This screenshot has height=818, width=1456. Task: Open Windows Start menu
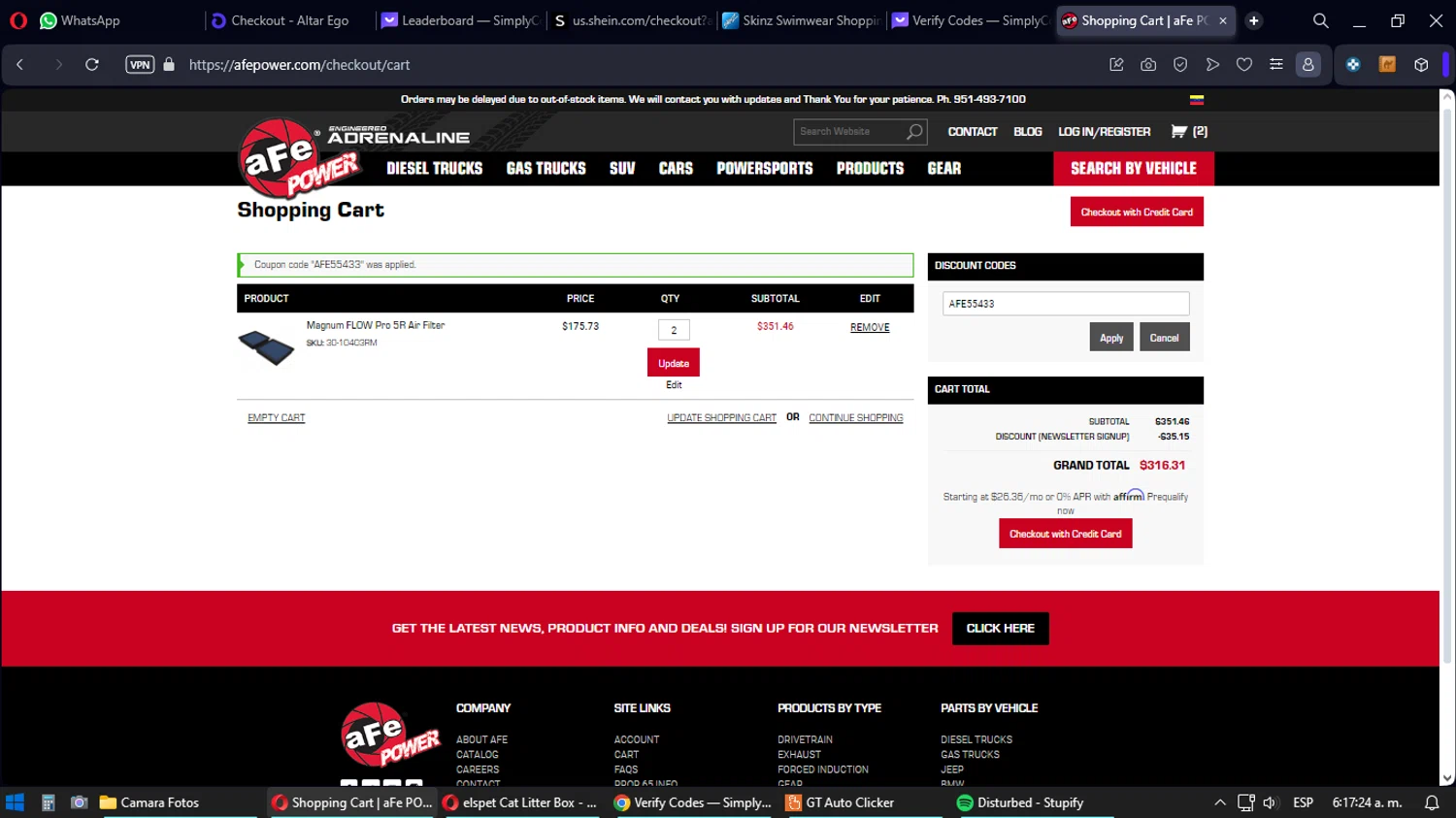click(x=15, y=802)
